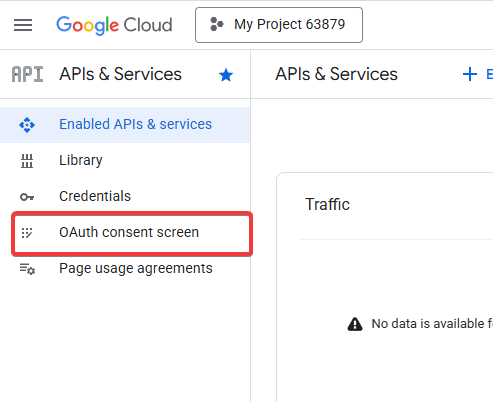Open the Credentials menu item
493x402 pixels.
125,196
